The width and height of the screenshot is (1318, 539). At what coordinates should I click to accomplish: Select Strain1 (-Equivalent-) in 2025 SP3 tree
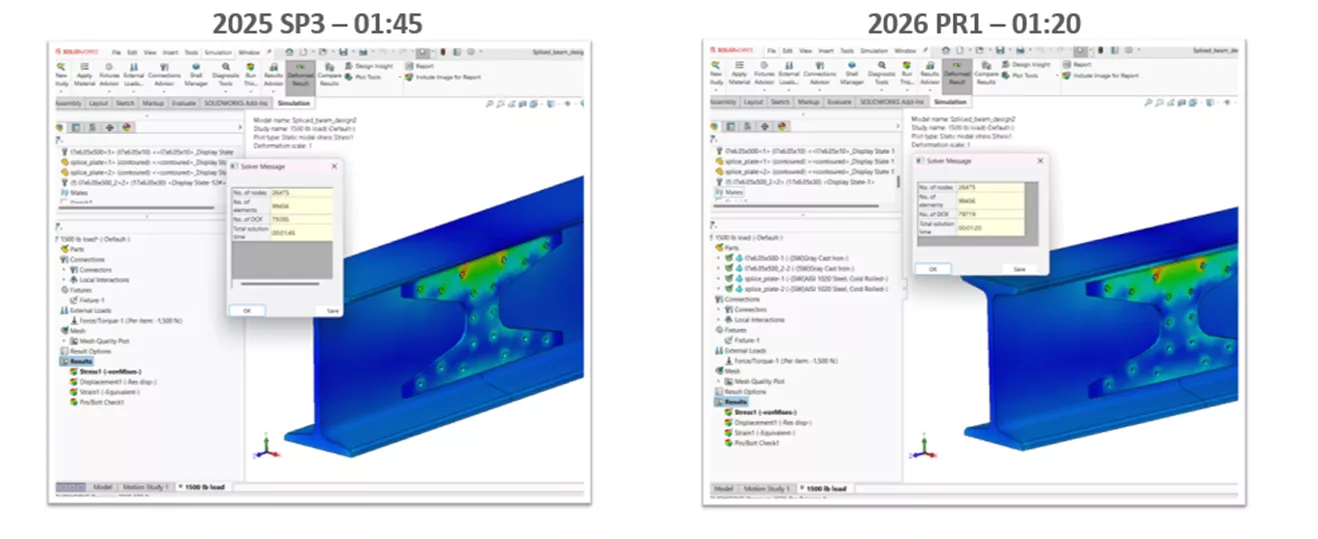[x=104, y=391]
